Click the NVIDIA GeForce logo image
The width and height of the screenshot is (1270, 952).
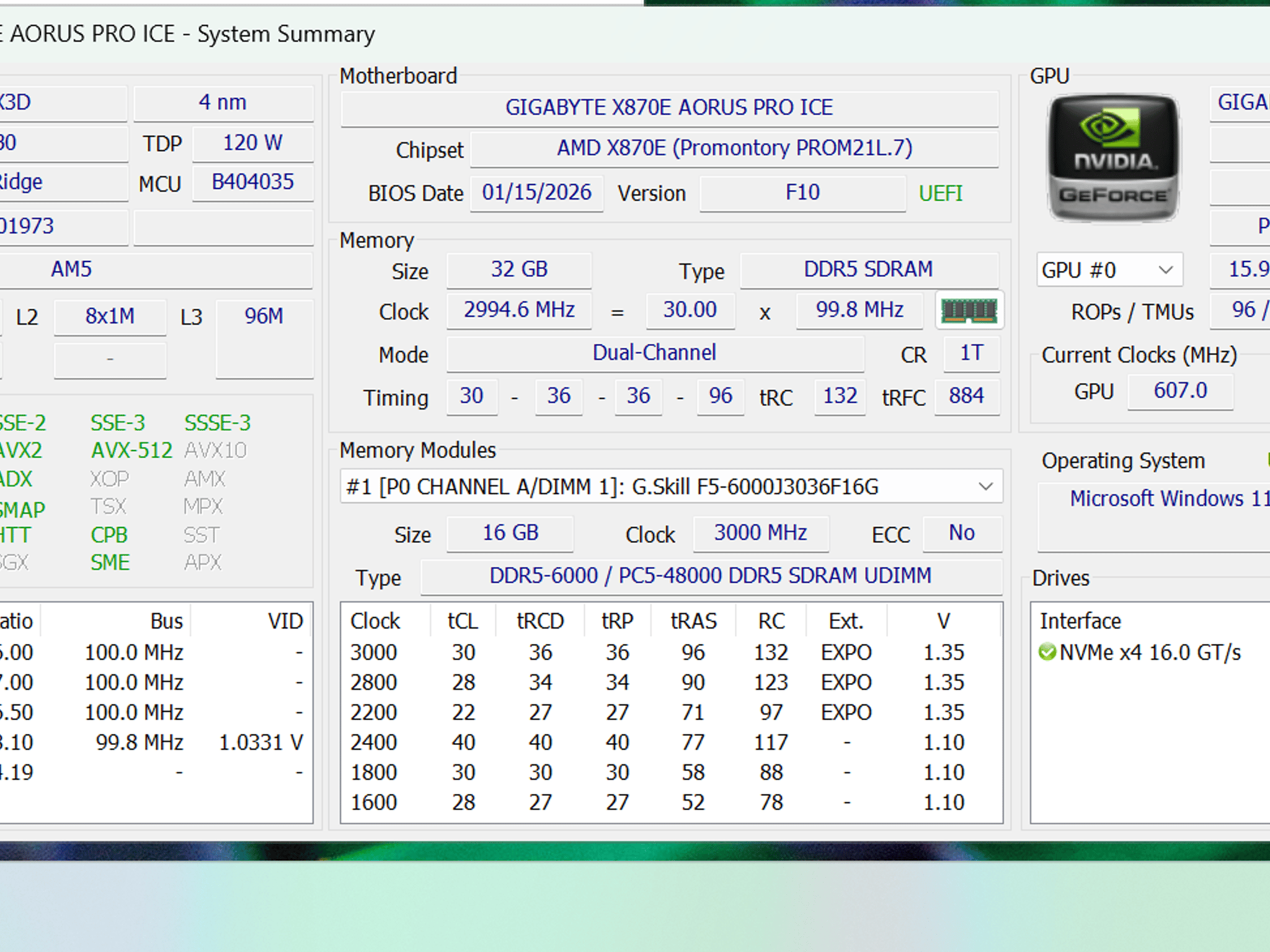[x=1114, y=158]
